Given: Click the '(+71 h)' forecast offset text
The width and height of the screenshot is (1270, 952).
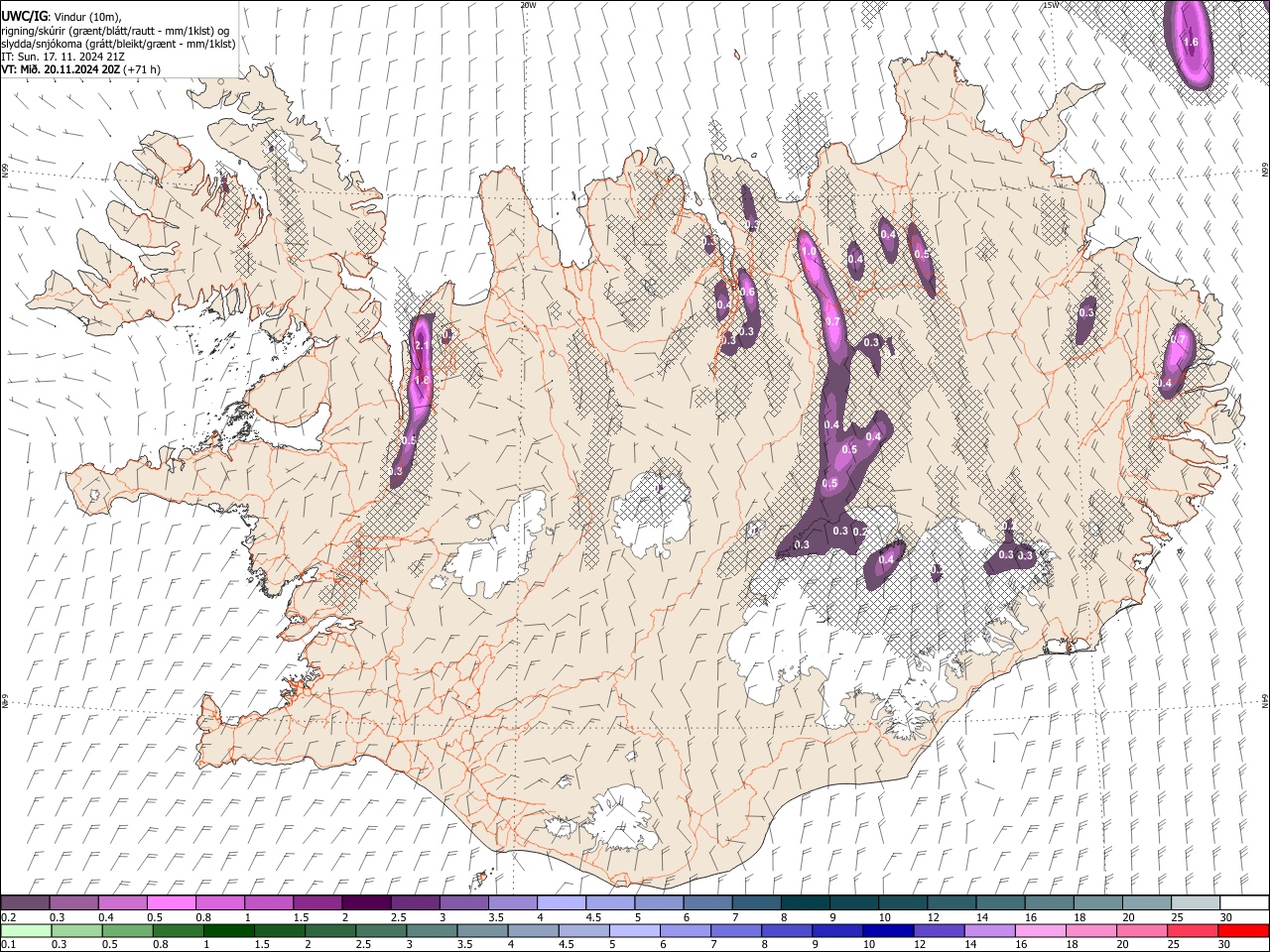Looking at the screenshot, I should pyautogui.click(x=142, y=69).
